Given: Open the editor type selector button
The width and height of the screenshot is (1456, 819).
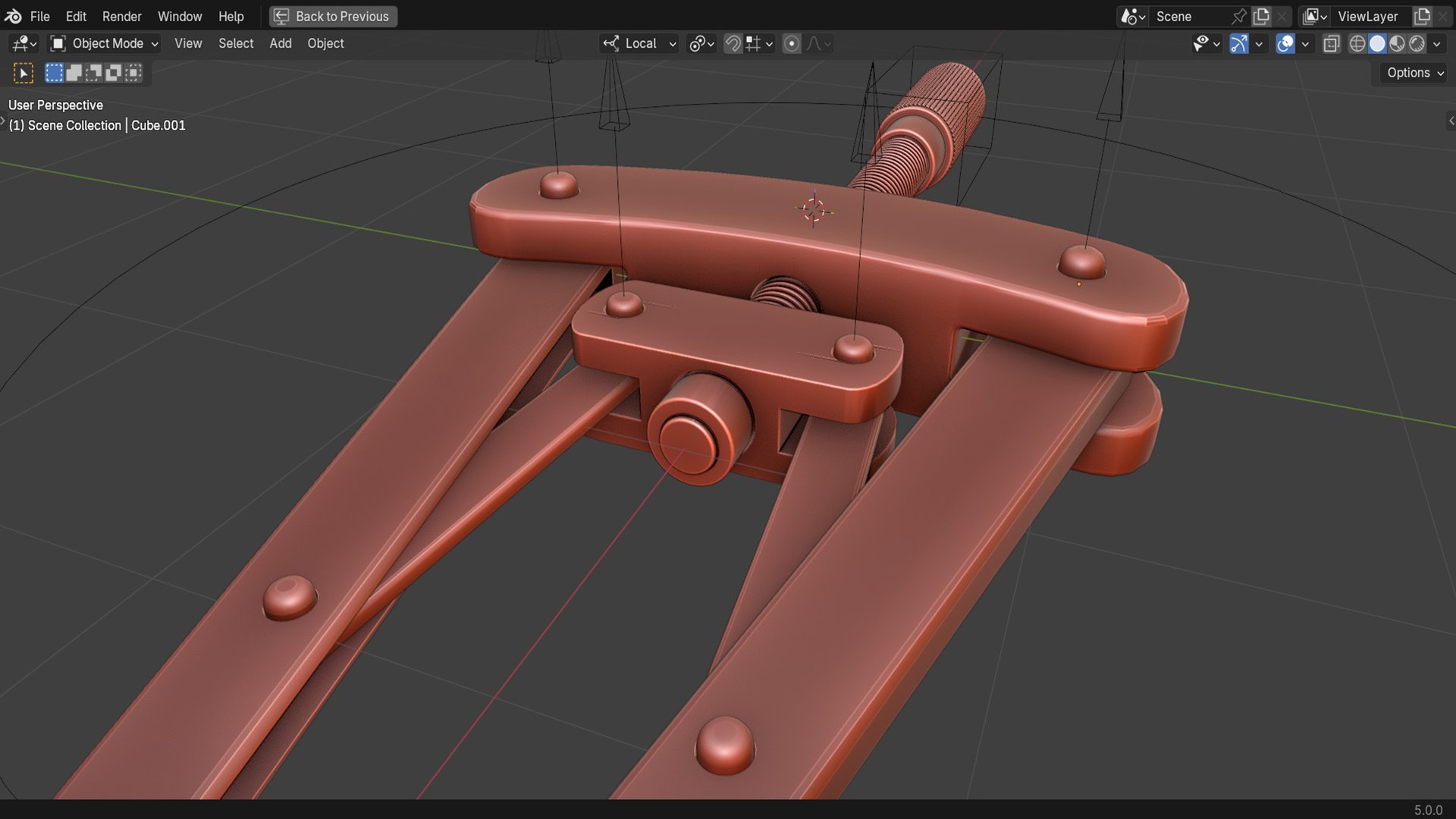Looking at the screenshot, I should tap(24, 44).
